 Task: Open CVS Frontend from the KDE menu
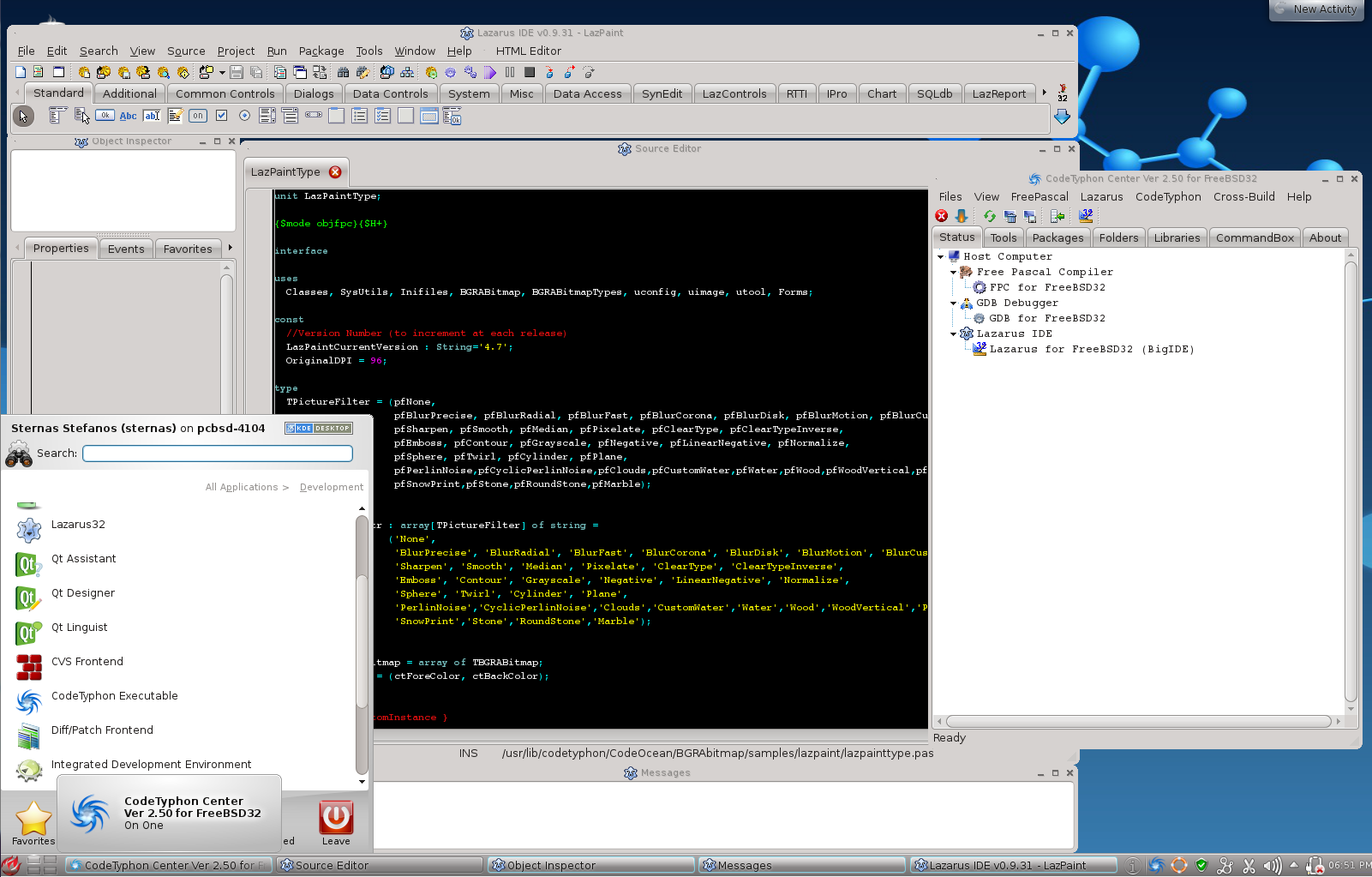87,661
